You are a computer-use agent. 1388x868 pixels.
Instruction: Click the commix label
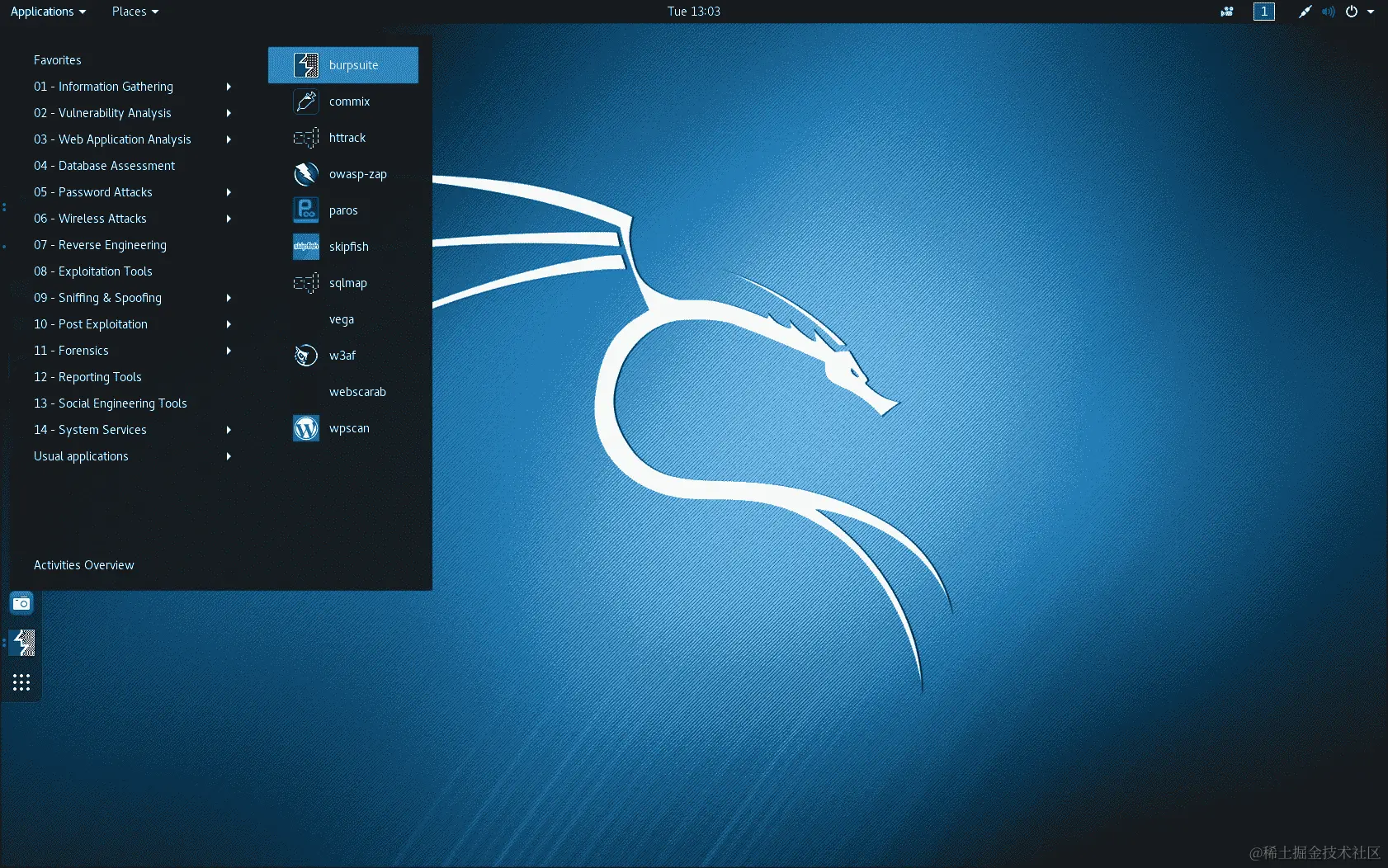(x=350, y=101)
